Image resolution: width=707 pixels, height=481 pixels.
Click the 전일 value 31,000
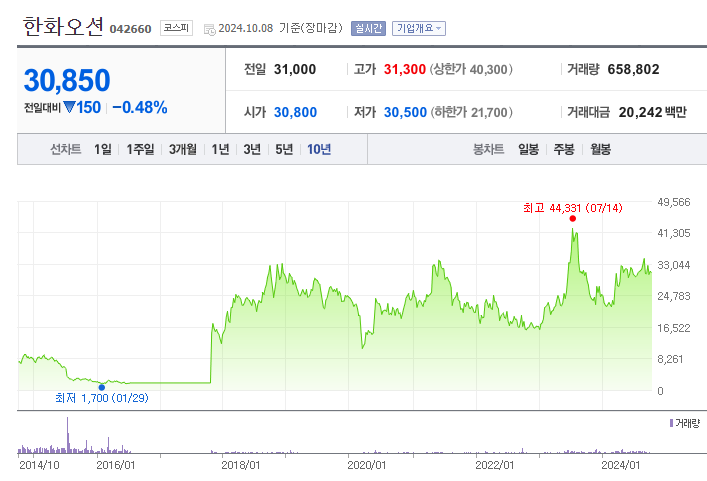295,69
